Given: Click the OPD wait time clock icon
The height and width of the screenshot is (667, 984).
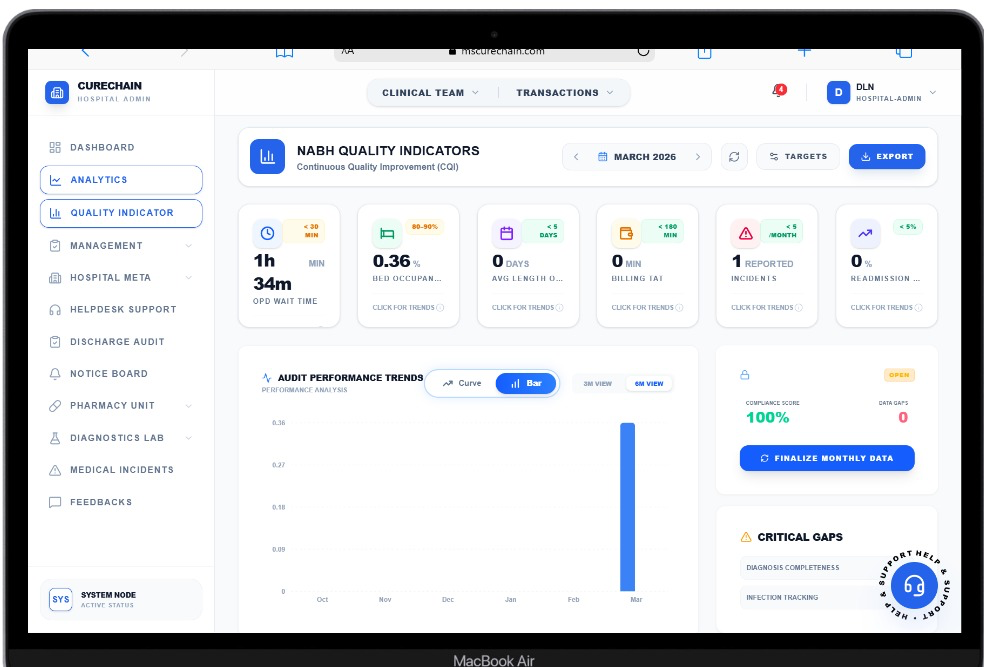Looking at the screenshot, I should click(267, 234).
